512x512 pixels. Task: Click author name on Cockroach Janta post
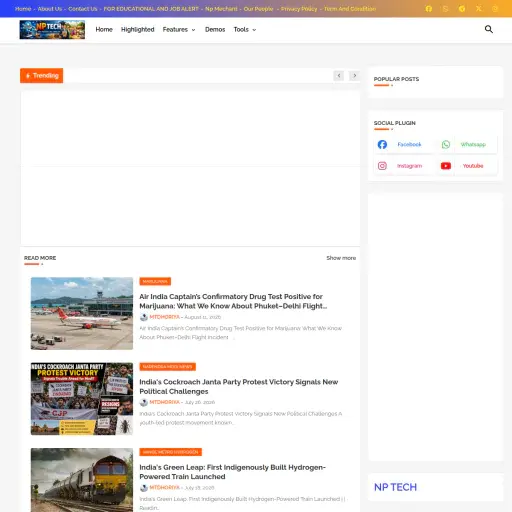tap(164, 402)
